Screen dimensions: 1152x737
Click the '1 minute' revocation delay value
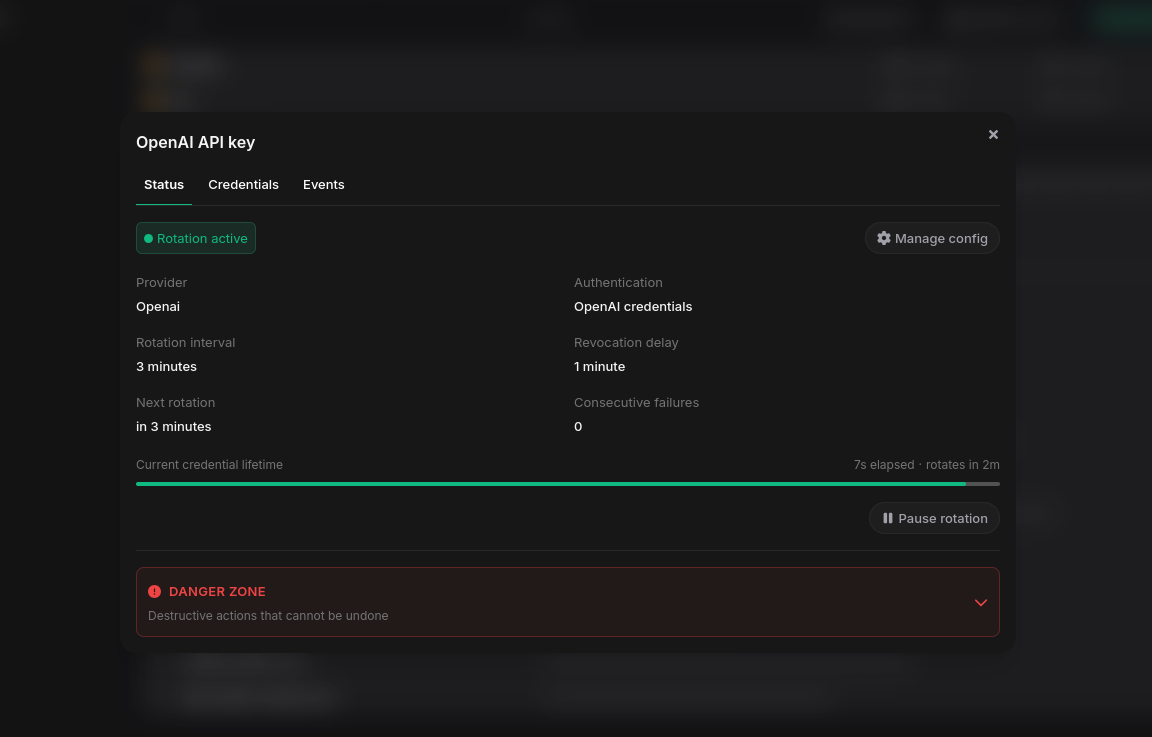point(600,367)
